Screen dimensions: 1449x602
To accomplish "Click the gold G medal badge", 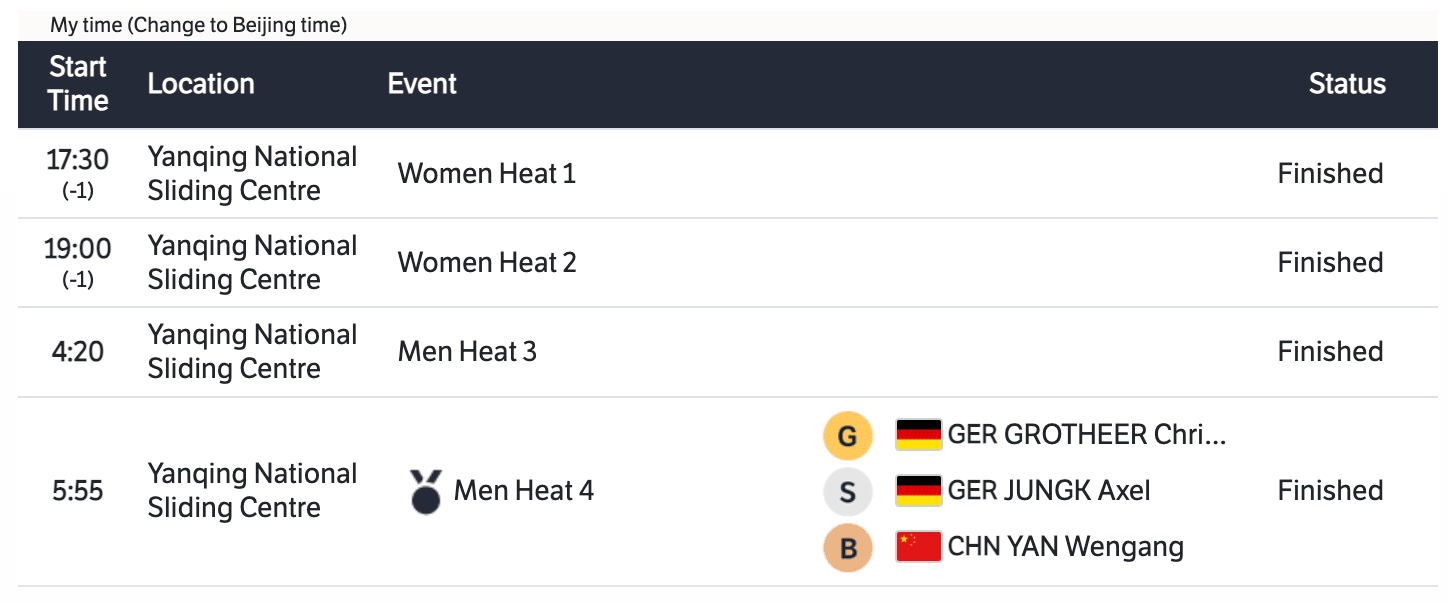I will tap(846, 436).
